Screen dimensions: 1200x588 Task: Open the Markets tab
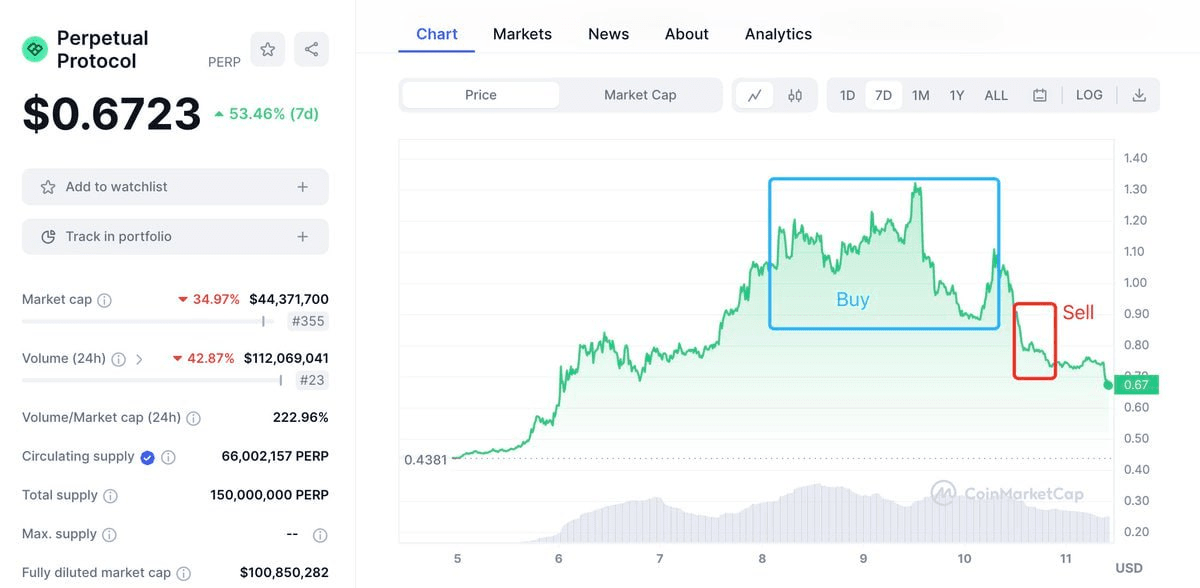point(522,34)
